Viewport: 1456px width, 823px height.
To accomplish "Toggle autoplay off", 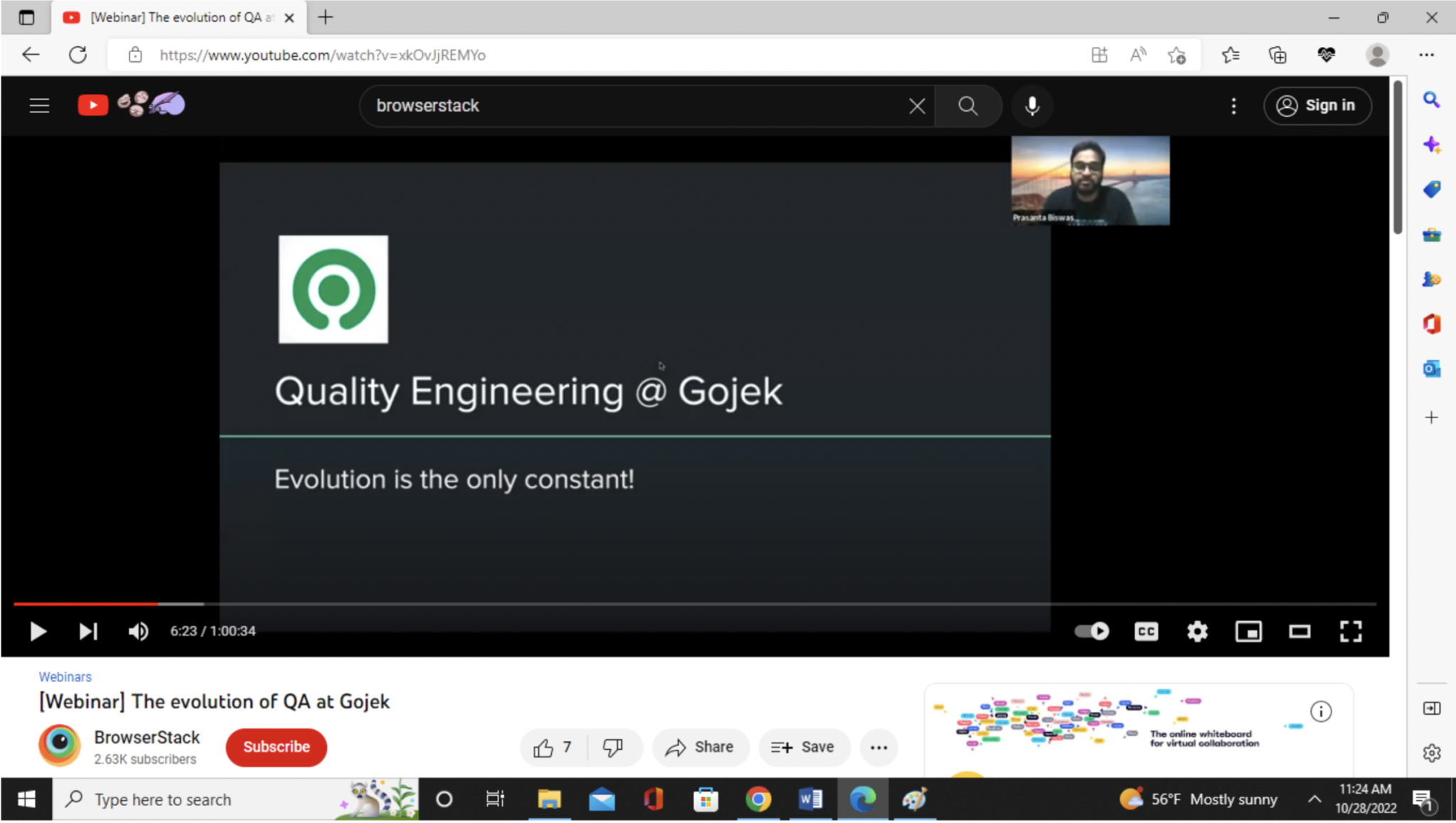I will tap(1091, 631).
